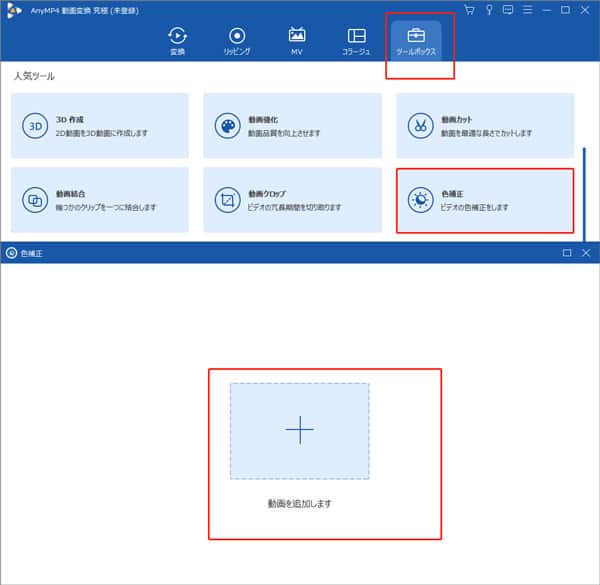This screenshot has height=585, width=600.
Task: Click the shopping cart icon in title bar
Action: pyautogui.click(x=470, y=10)
